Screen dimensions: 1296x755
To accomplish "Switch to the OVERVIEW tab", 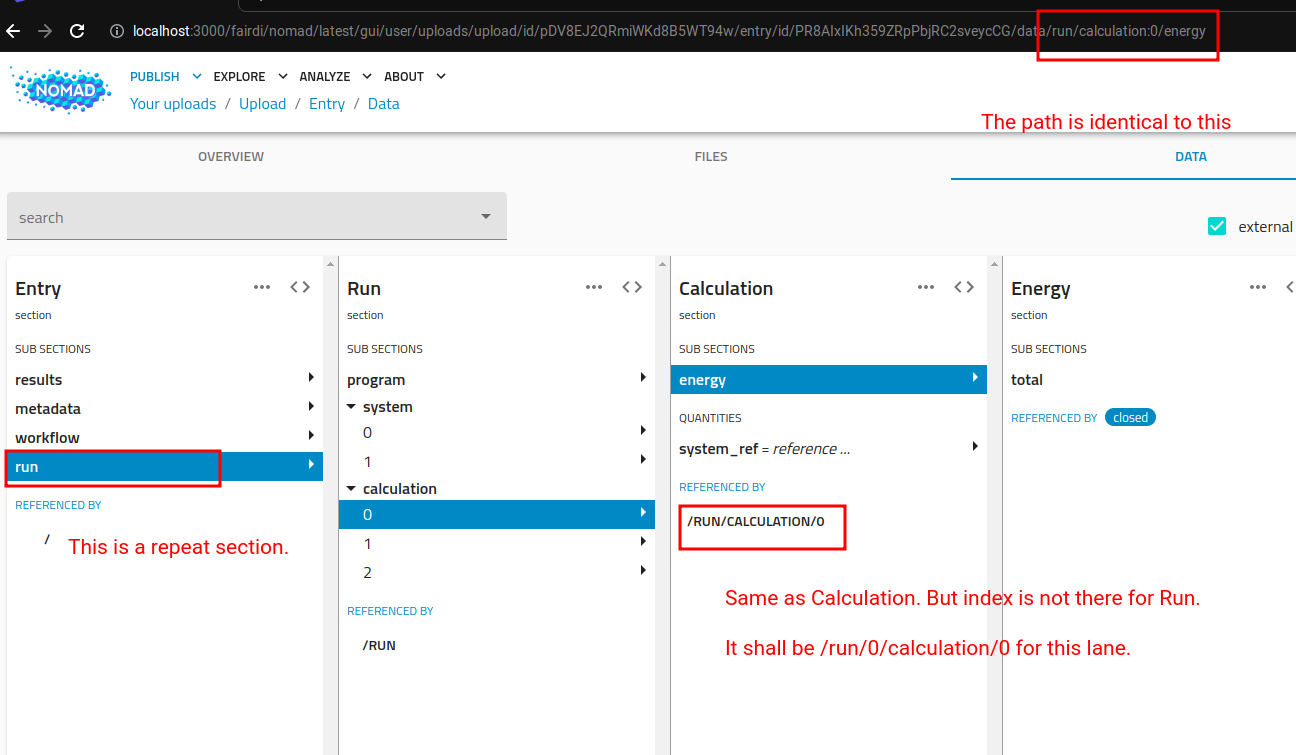I will (231, 157).
